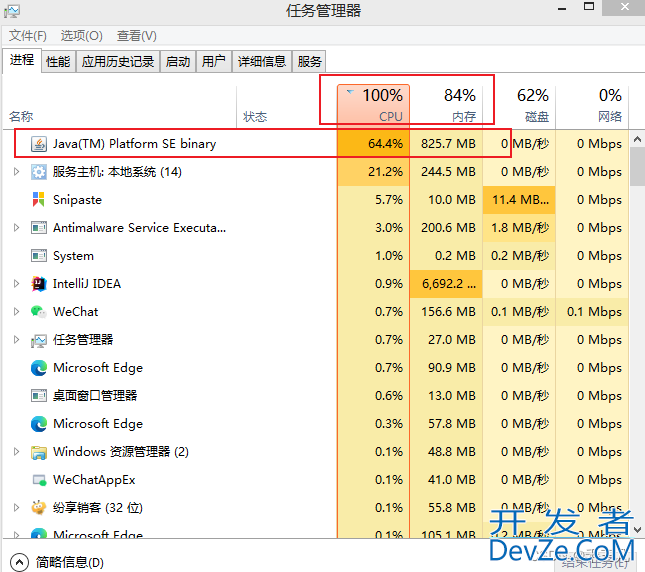
Task: Open the 文件(F) menu
Action: pos(28,36)
